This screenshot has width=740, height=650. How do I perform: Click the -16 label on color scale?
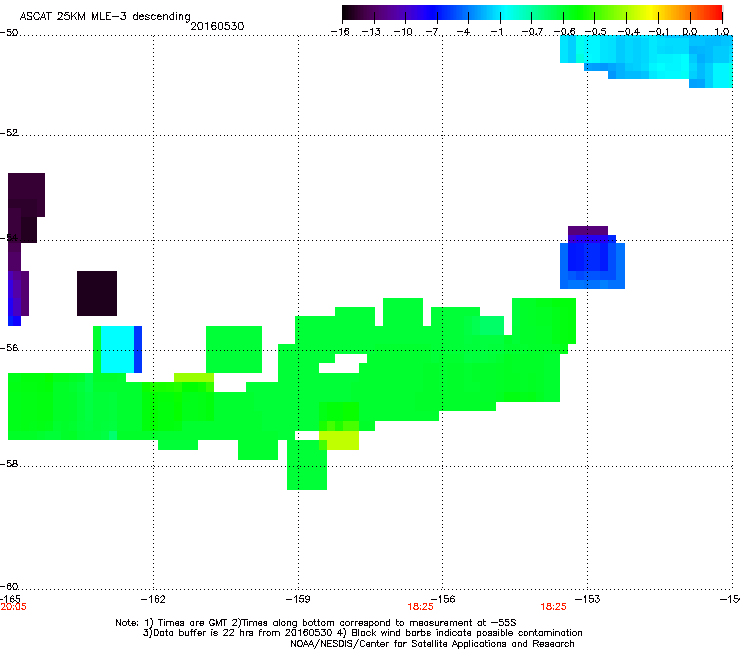(x=340, y=32)
